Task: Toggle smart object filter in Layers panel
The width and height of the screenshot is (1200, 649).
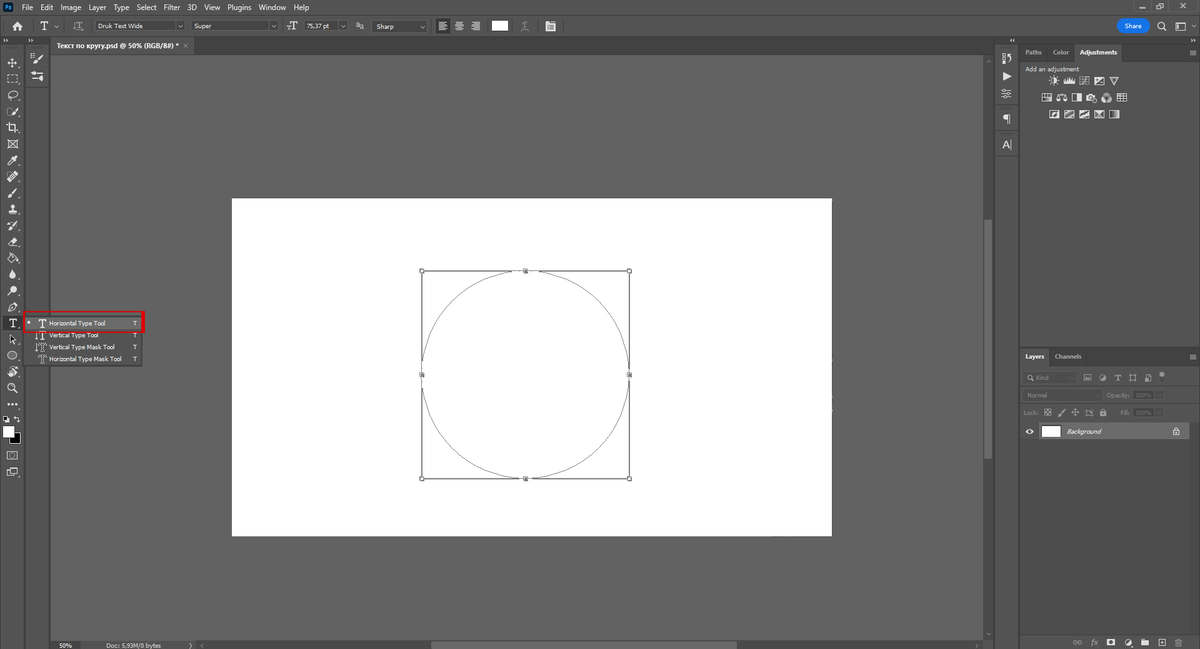Action: pyautogui.click(x=1148, y=378)
